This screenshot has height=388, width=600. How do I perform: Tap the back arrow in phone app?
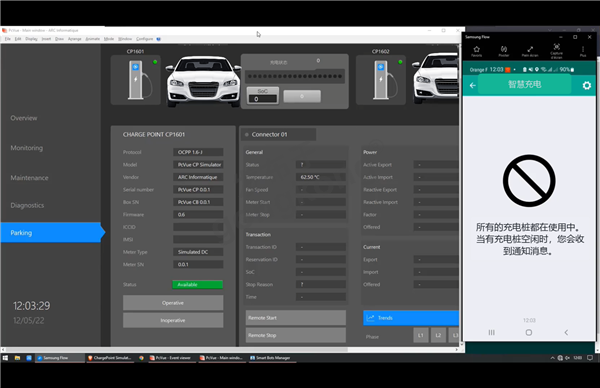(473, 85)
